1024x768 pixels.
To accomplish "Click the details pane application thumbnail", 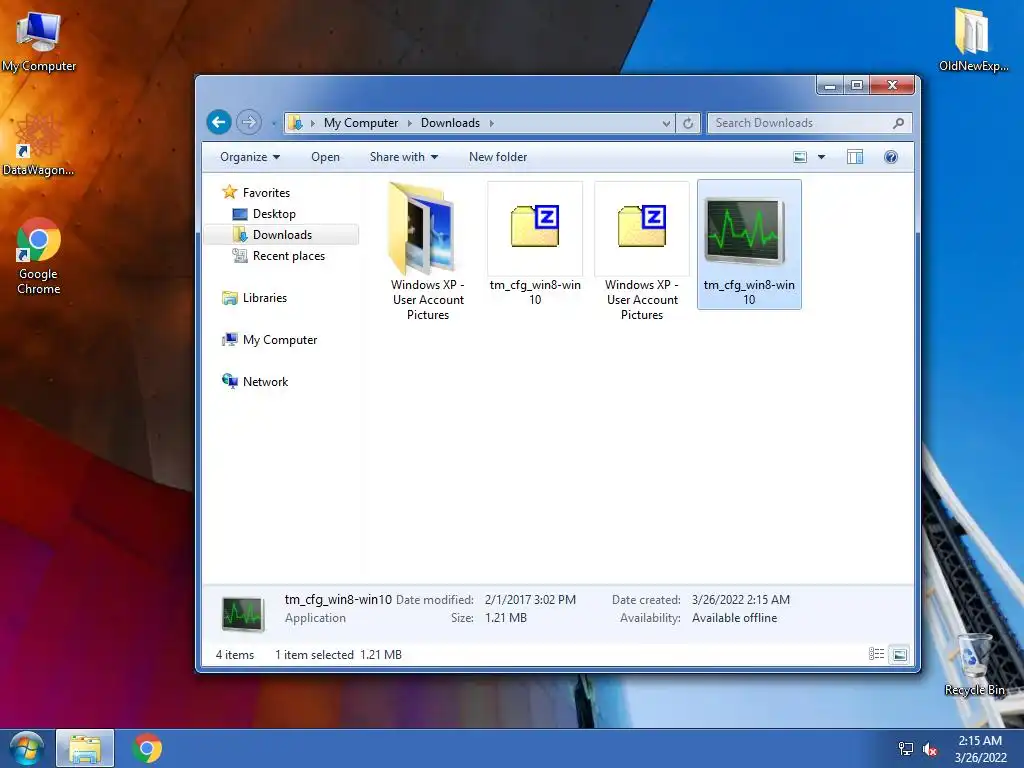I will [243, 614].
